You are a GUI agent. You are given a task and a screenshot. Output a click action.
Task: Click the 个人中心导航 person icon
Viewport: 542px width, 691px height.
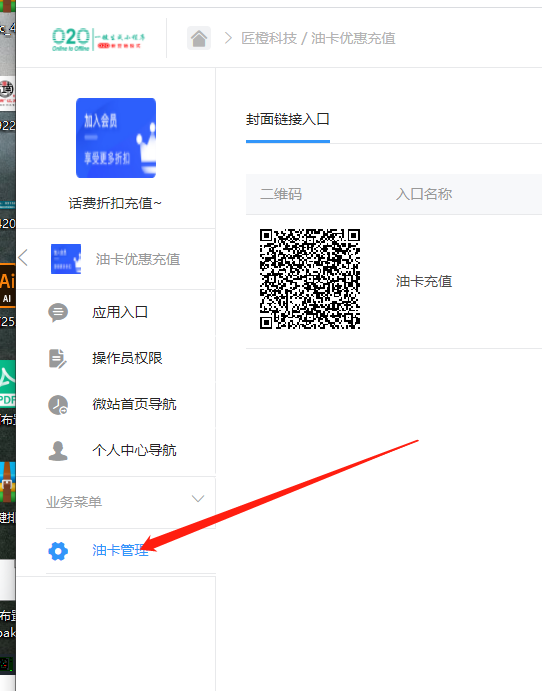(58, 451)
